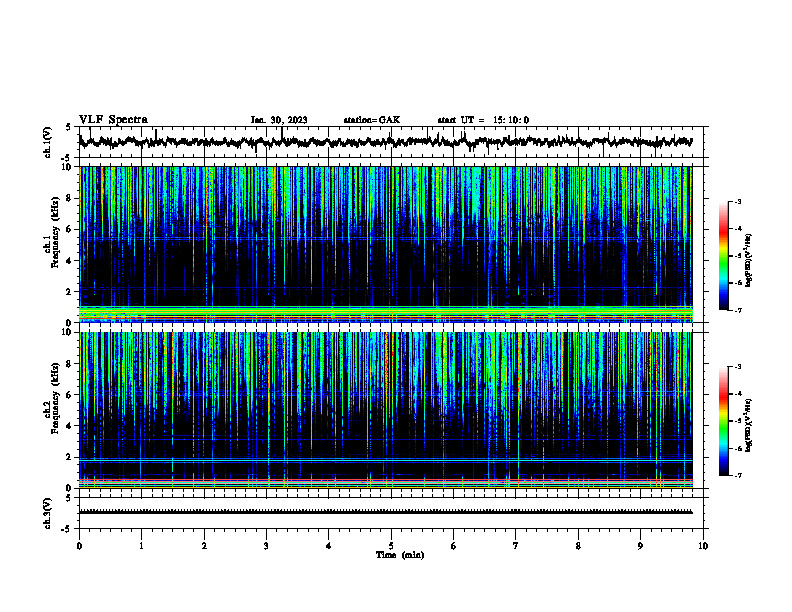Click the 9 minute tick on time axis

[640, 546]
